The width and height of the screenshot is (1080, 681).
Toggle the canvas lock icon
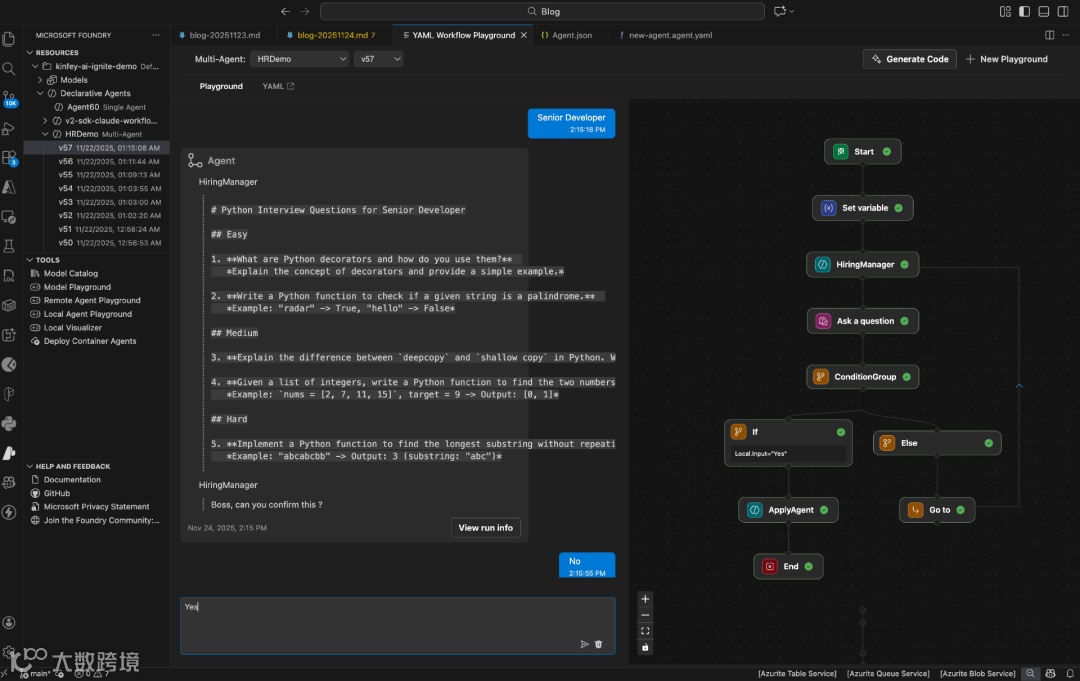click(x=645, y=647)
